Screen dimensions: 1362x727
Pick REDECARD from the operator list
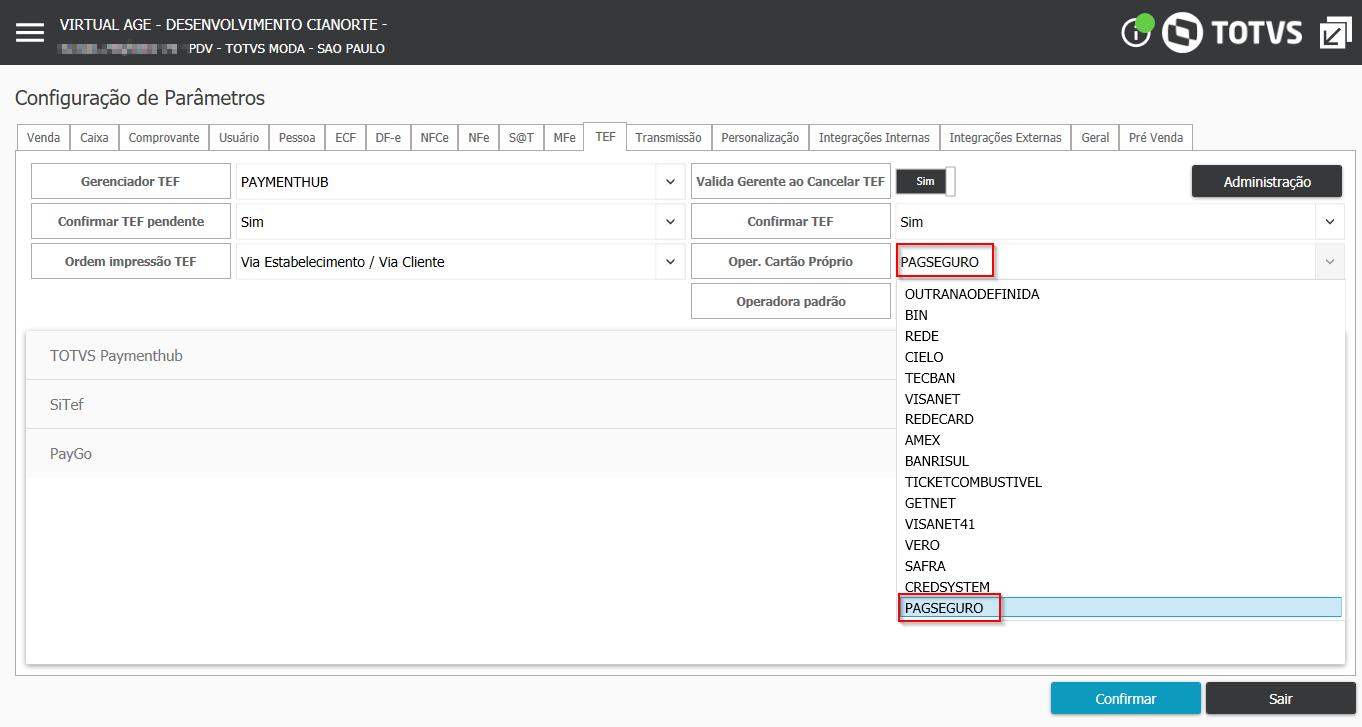tap(1120, 419)
